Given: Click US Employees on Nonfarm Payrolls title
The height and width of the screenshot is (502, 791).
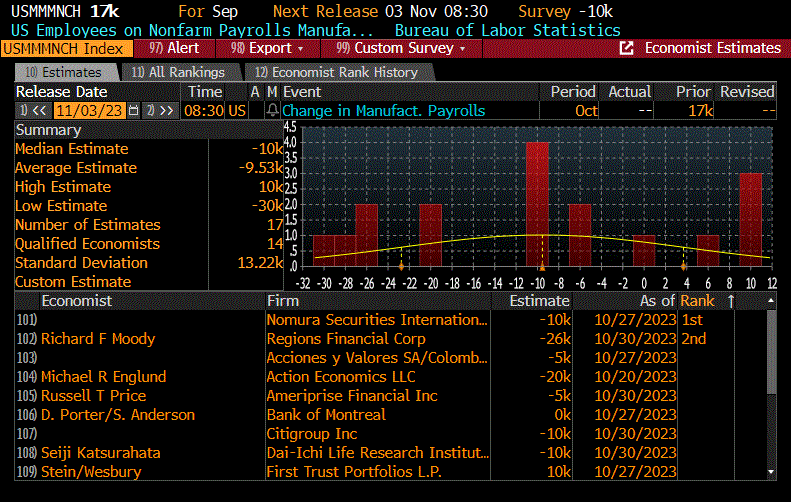Looking at the screenshot, I should (x=192, y=30).
